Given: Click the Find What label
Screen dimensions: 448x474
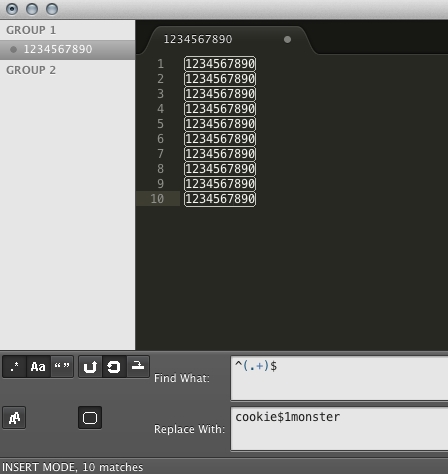Looking at the screenshot, I should tap(182, 378).
